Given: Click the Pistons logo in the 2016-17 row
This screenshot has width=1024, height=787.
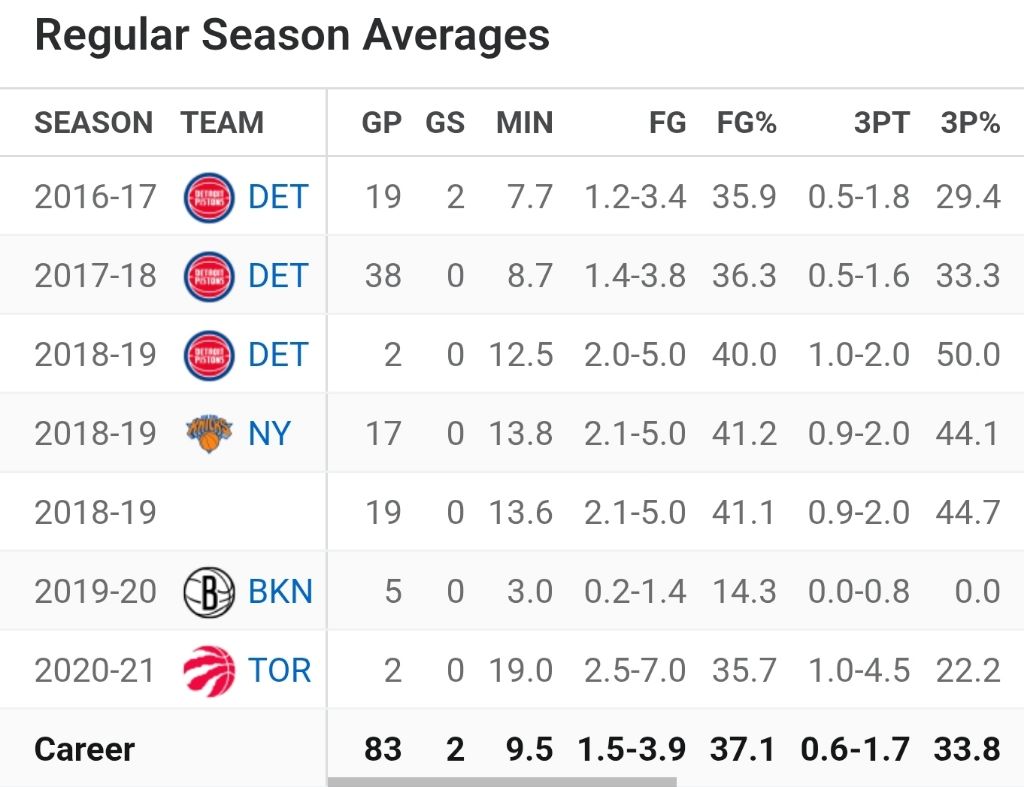Looking at the screenshot, I should pyautogui.click(x=209, y=197).
